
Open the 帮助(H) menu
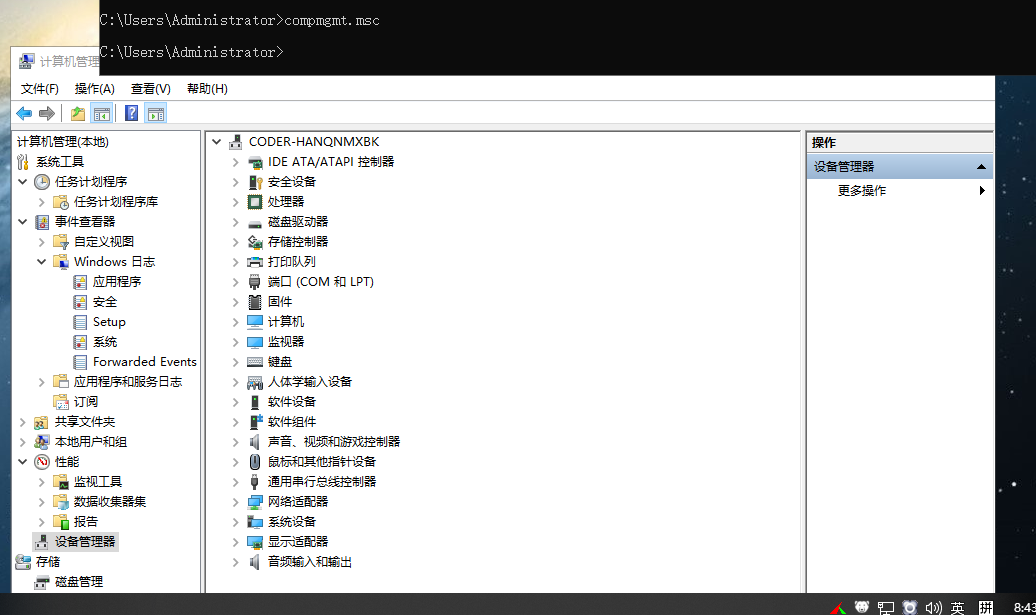pos(207,89)
